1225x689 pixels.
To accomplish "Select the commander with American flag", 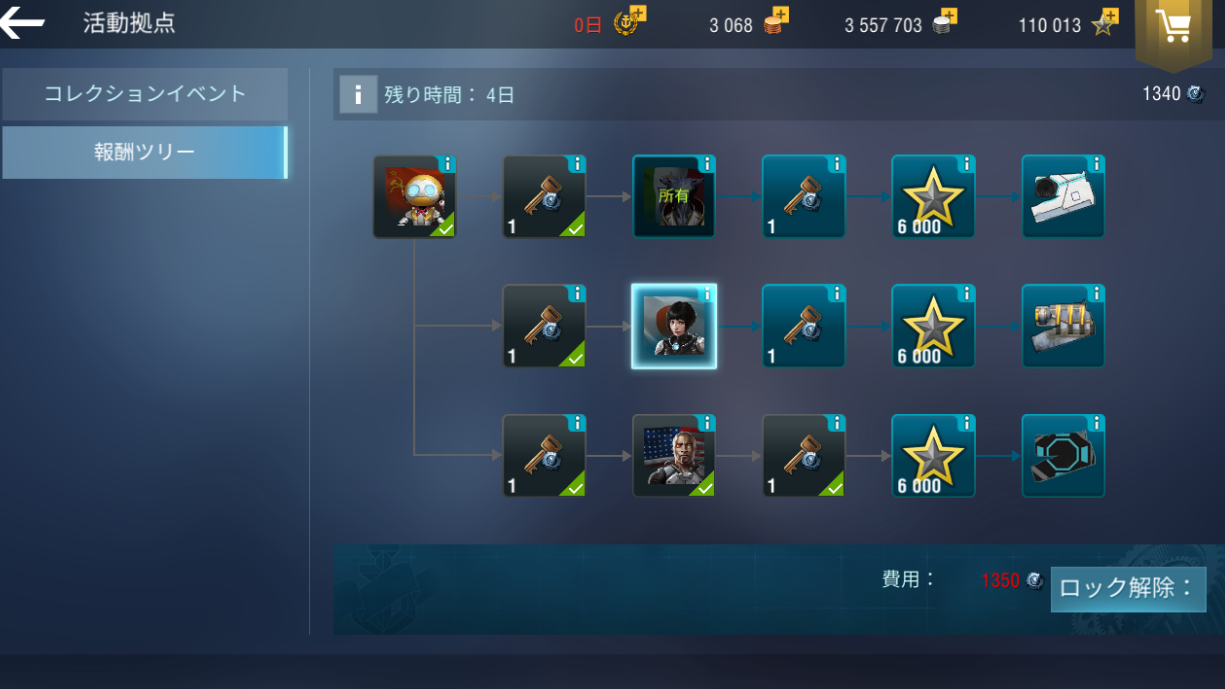I will pyautogui.click(x=674, y=456).
